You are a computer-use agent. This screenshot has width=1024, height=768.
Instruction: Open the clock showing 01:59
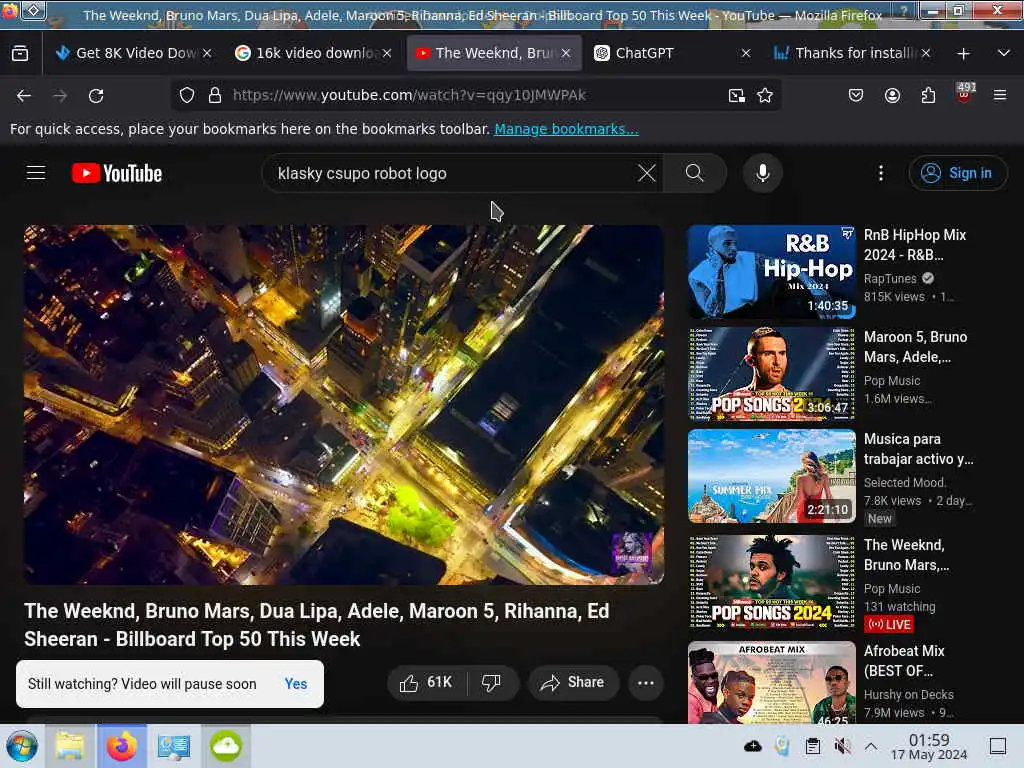[x=929, y=747]
